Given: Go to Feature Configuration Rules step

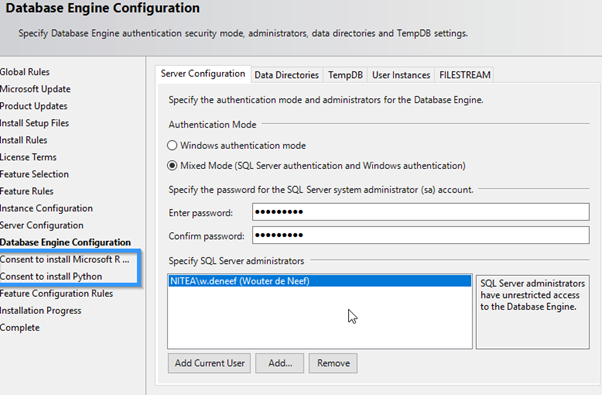Looking at the screenshot, I should [57, 293].
